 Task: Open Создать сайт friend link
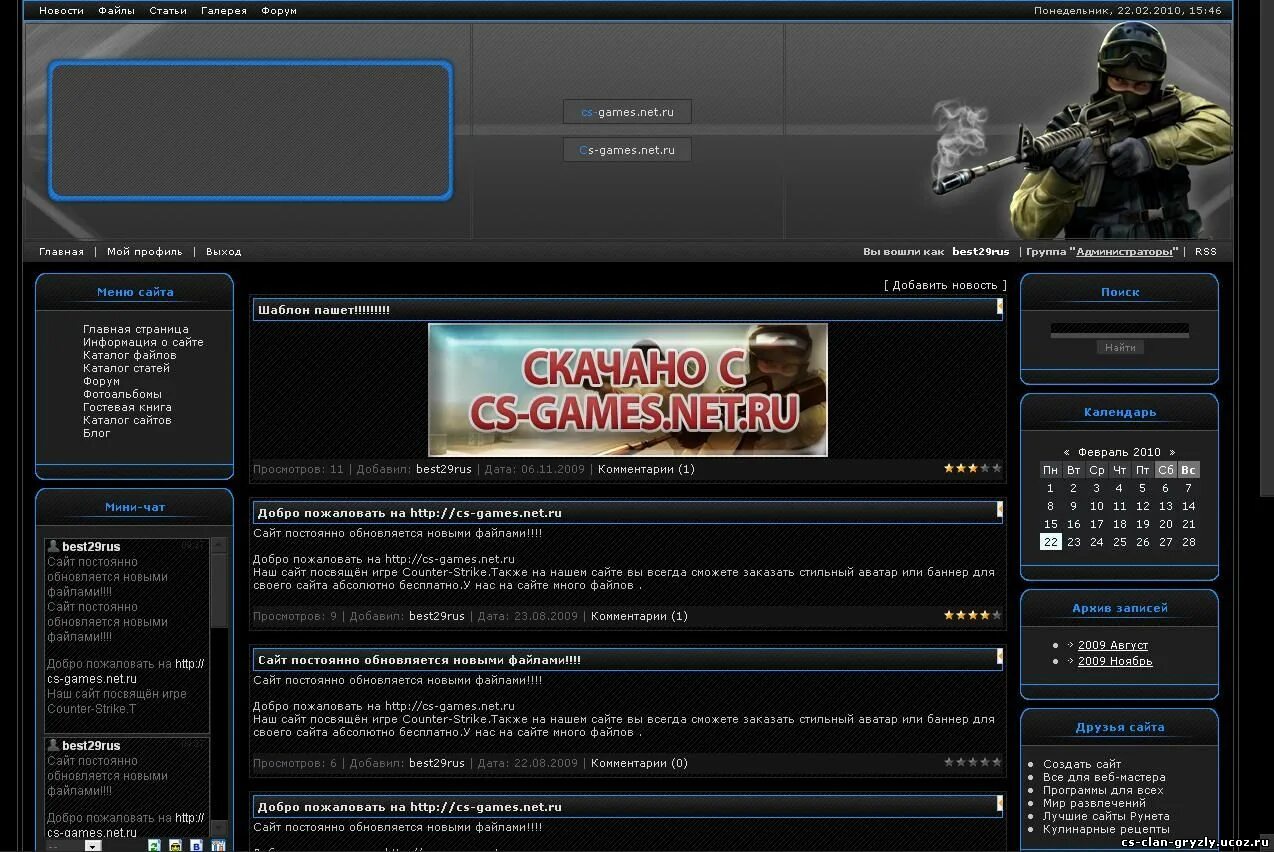click(1082, 764)
